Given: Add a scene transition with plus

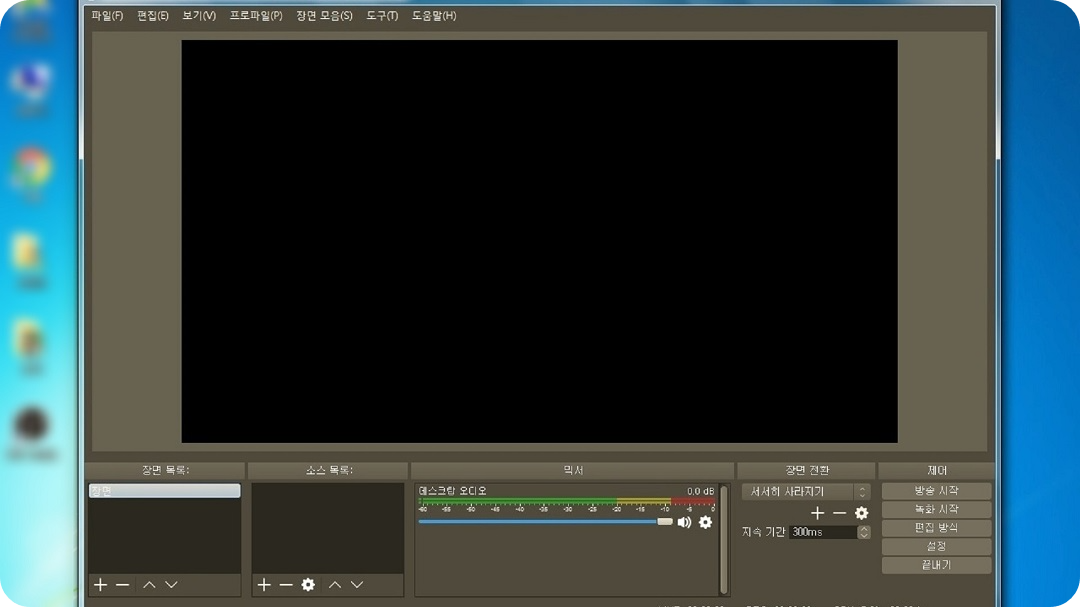Looking at the screenshot, I should pos(818,513).
